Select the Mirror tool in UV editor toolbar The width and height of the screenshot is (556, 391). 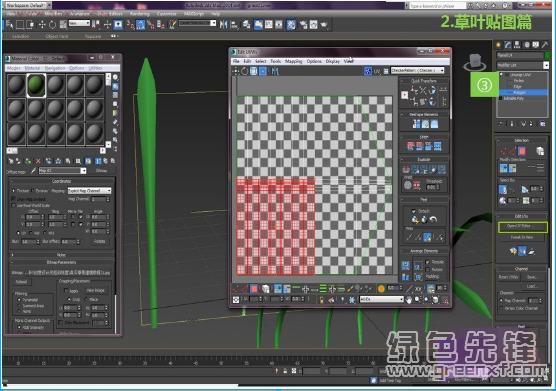[x=275, y=71]
